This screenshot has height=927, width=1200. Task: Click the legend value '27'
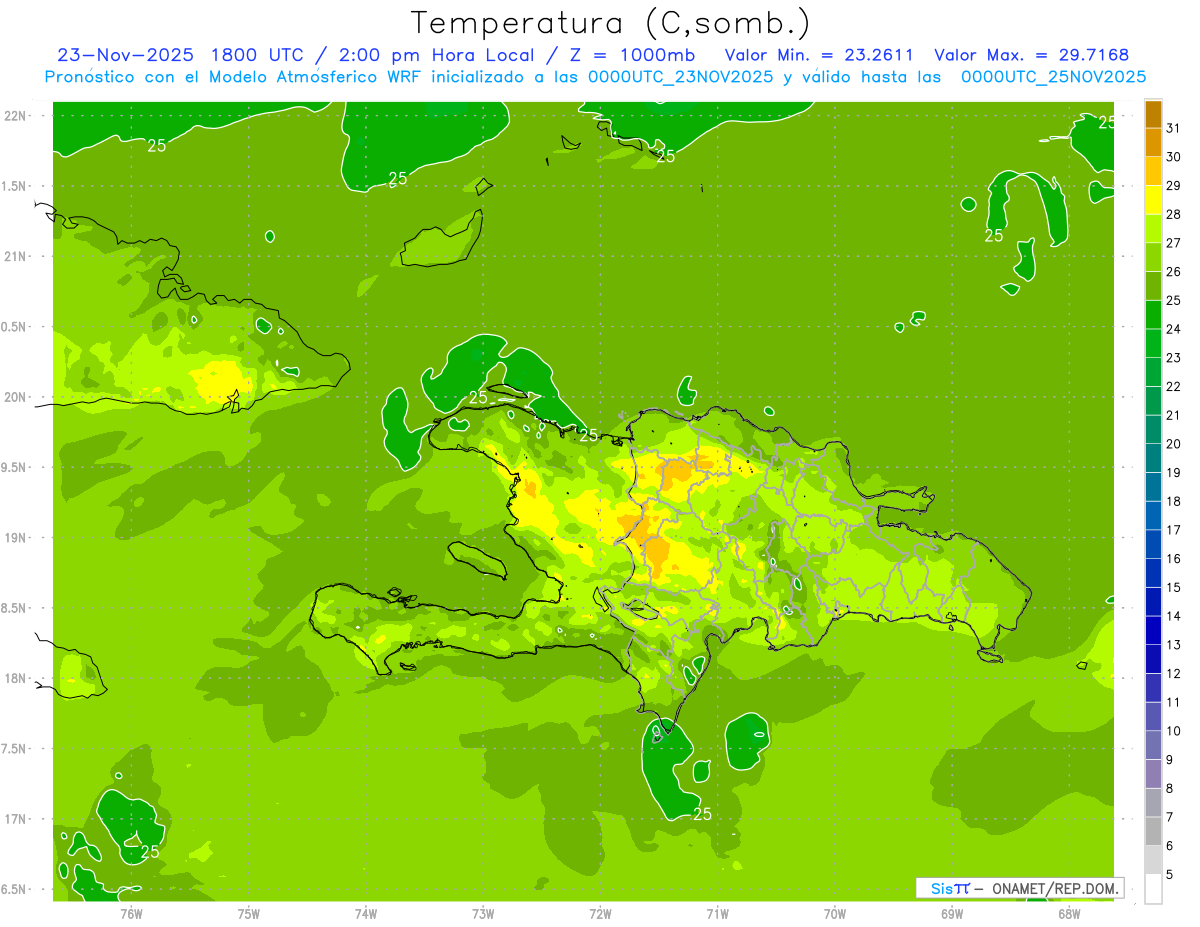tap(1174, 243)
